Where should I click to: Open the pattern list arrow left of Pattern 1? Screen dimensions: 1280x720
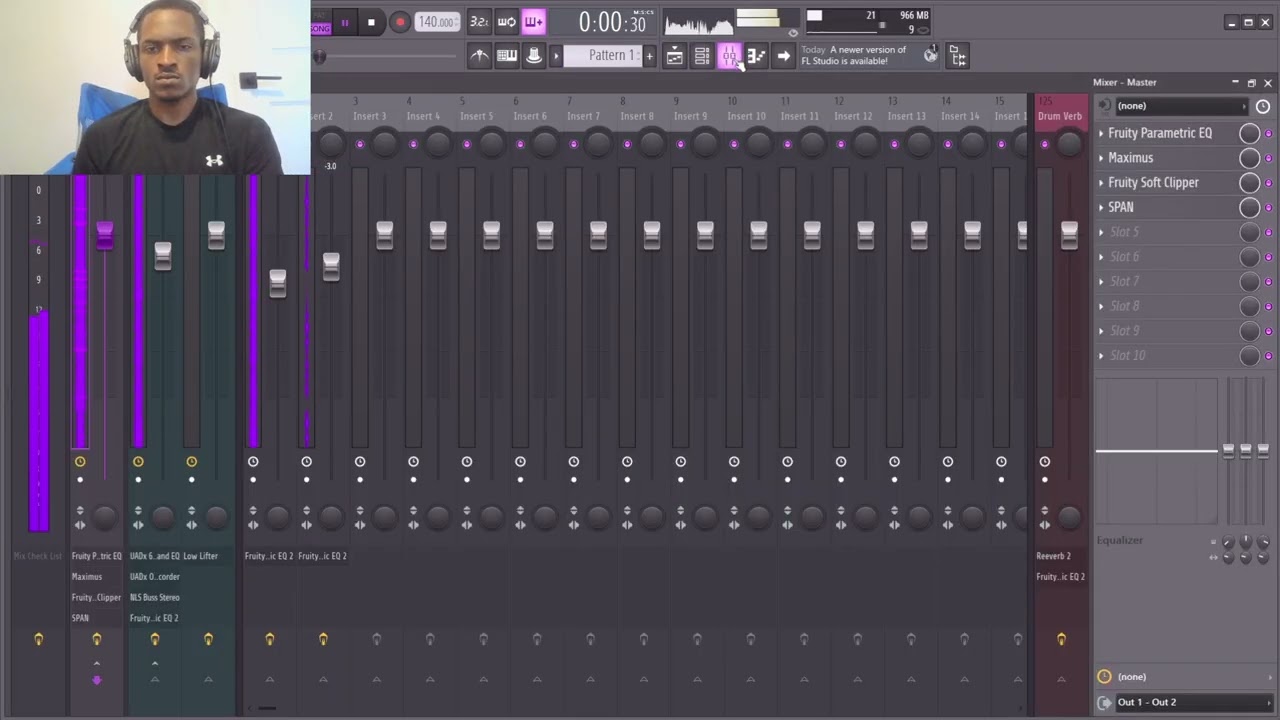[556, 56]
